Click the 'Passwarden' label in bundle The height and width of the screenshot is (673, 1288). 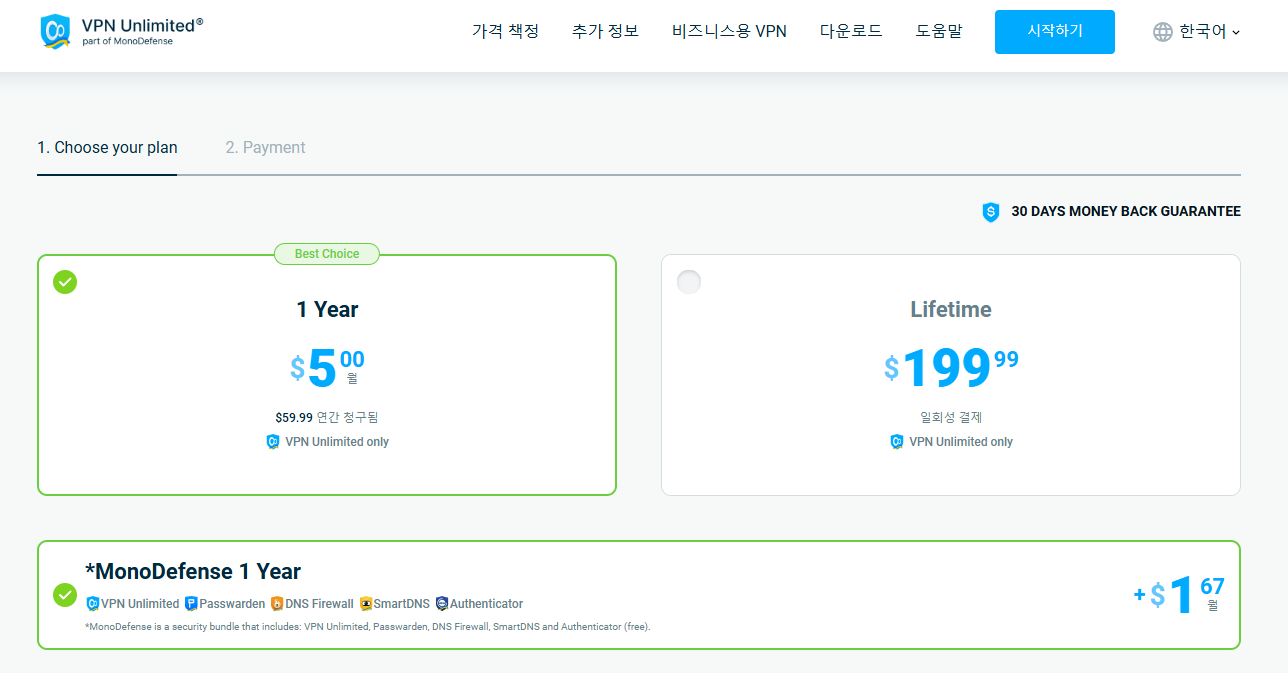232,604
